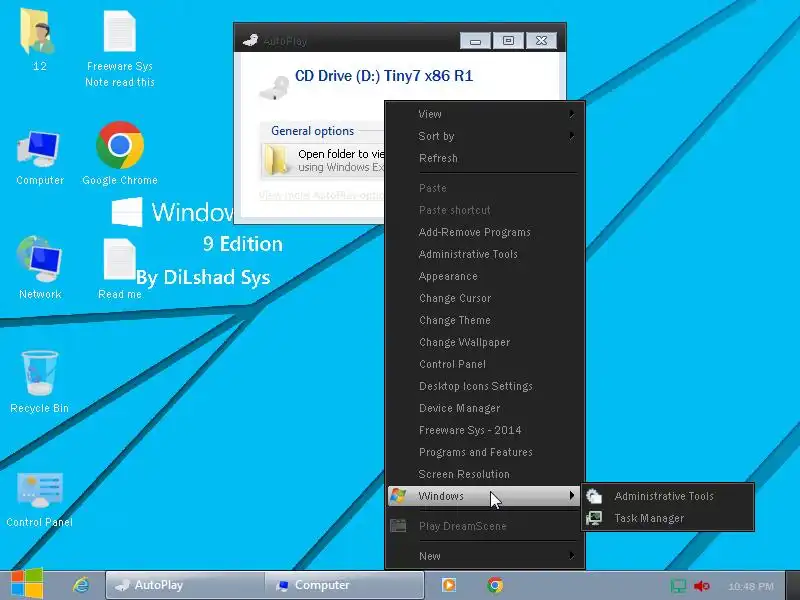The height and width of the screenshot is (600, 800).
Task: Click the AutoPlay title bar icon
Action: click(250, 40)
